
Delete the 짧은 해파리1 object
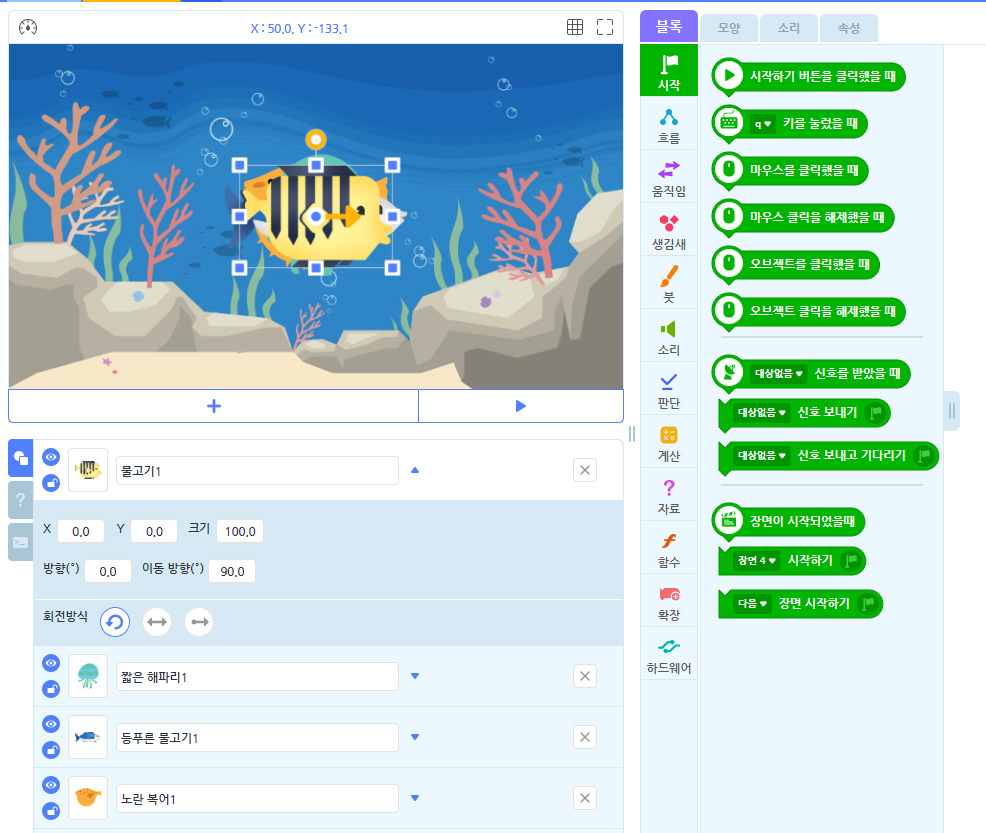coord(585,676)
